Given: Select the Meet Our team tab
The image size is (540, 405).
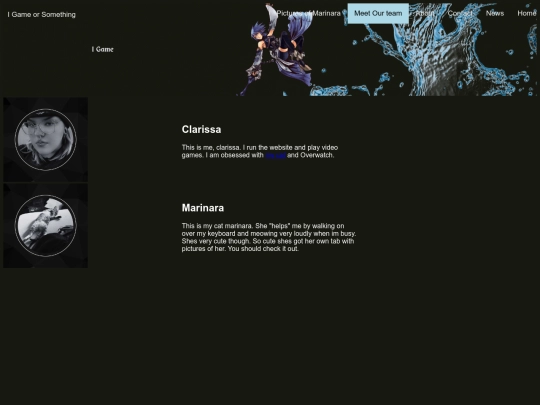Looking at the screenshot, I should (378, 13).
